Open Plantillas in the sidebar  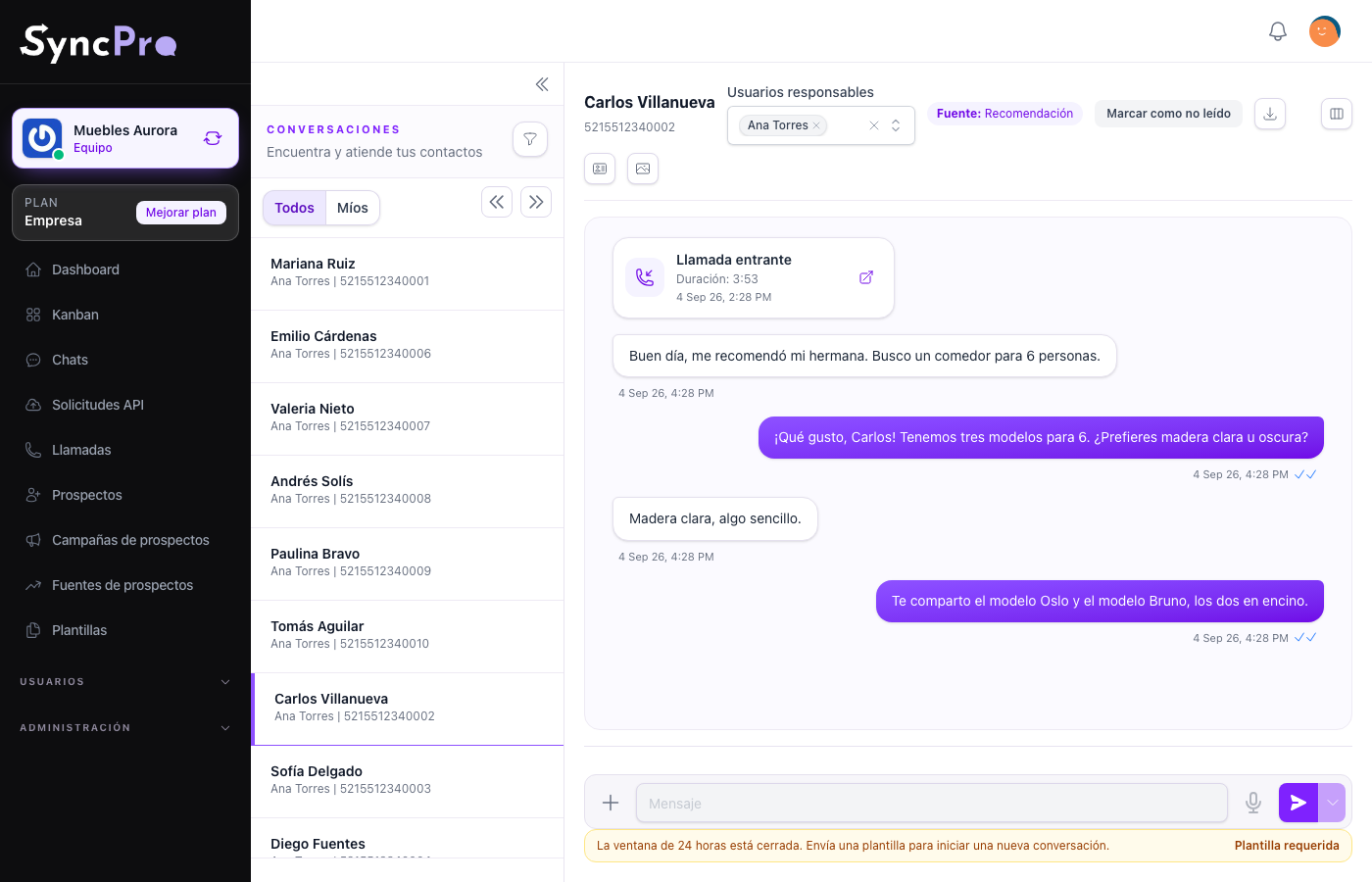coord(125,630)
